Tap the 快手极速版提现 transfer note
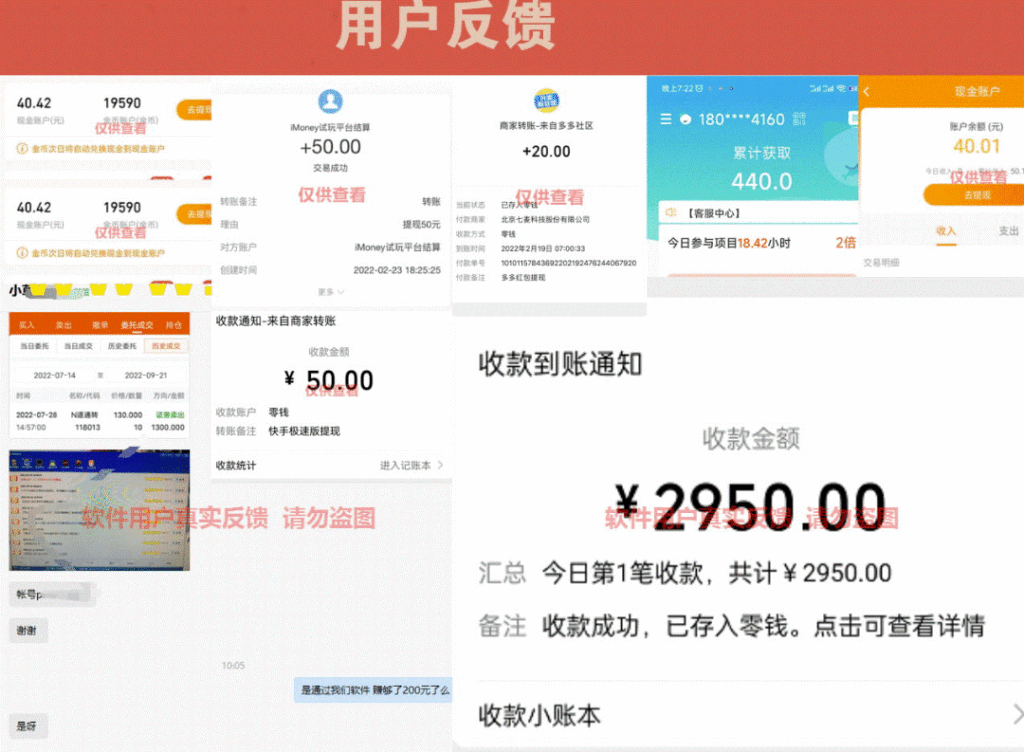1024x752 pixels. click(304, 431)
